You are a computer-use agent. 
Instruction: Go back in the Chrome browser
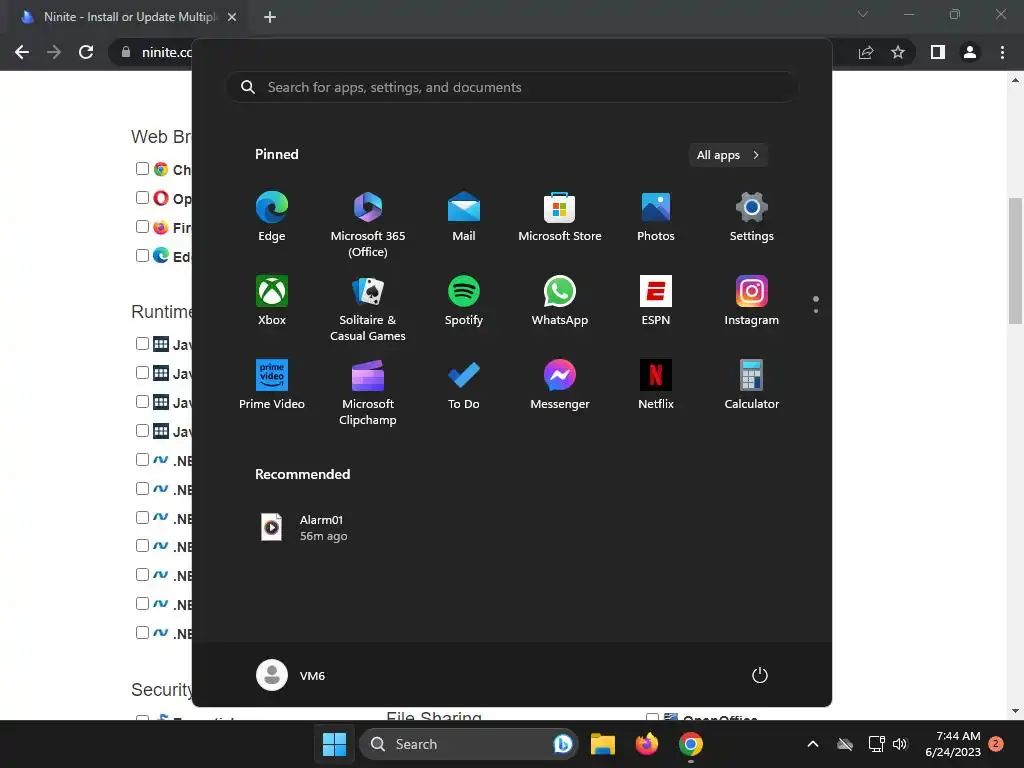pos(22,52)
